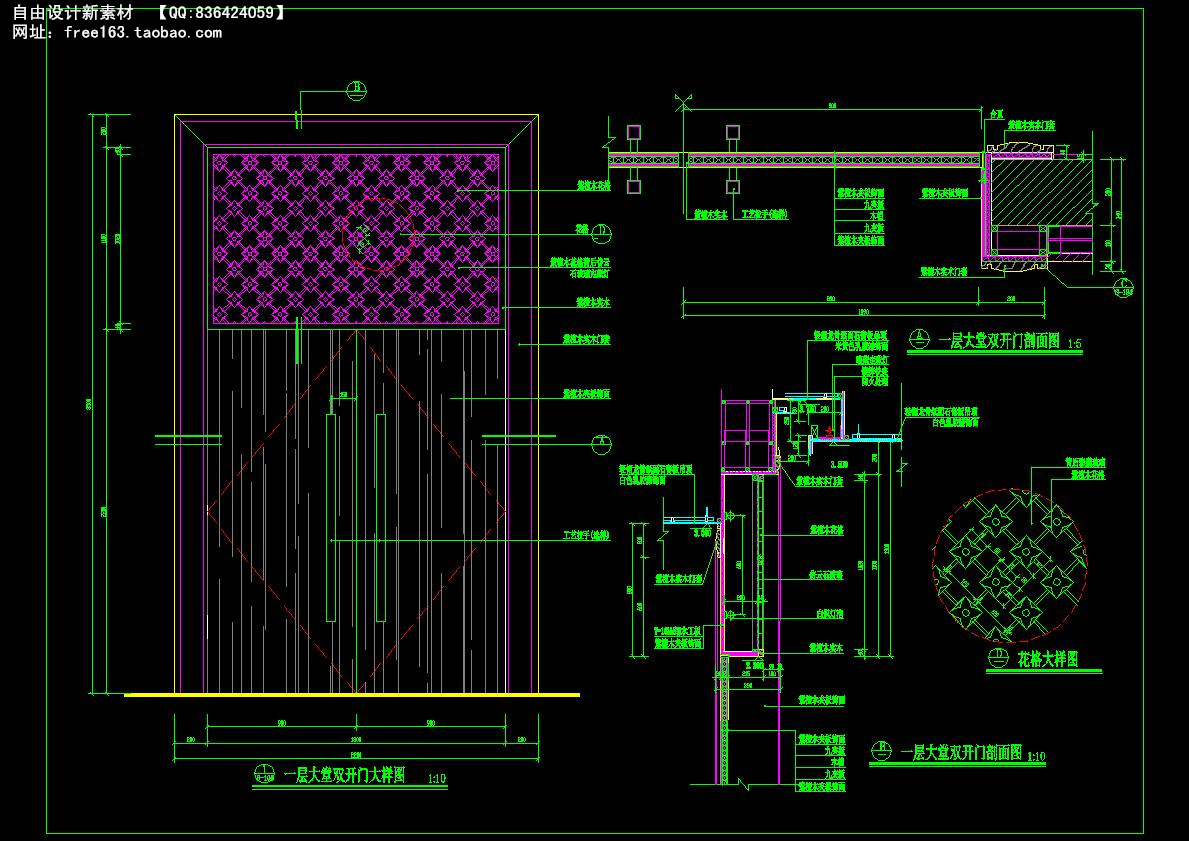
Task: Click the 3.000 elevation mark
Action: [x=702, y=532]
